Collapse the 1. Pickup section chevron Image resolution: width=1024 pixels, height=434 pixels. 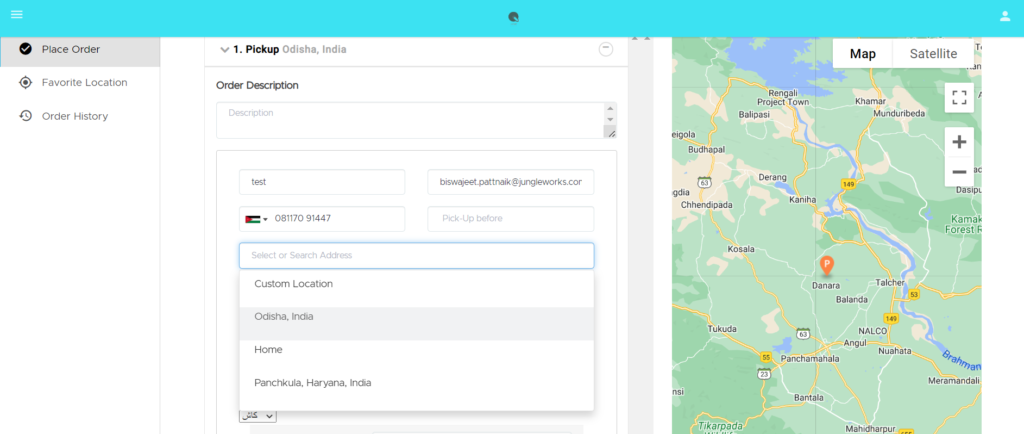[225, 50]
